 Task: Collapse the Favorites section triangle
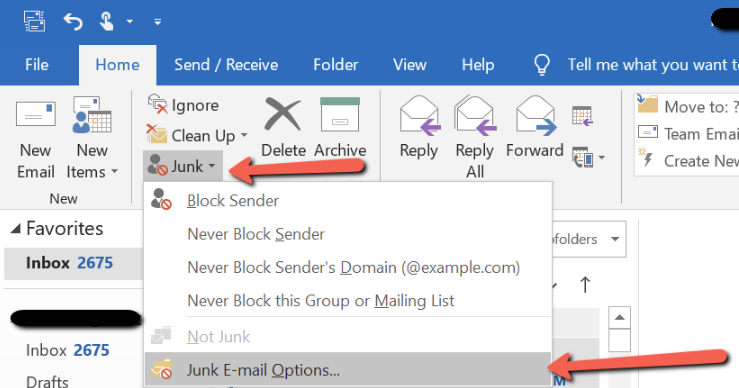pyautogui.click(x=16, y=229)
